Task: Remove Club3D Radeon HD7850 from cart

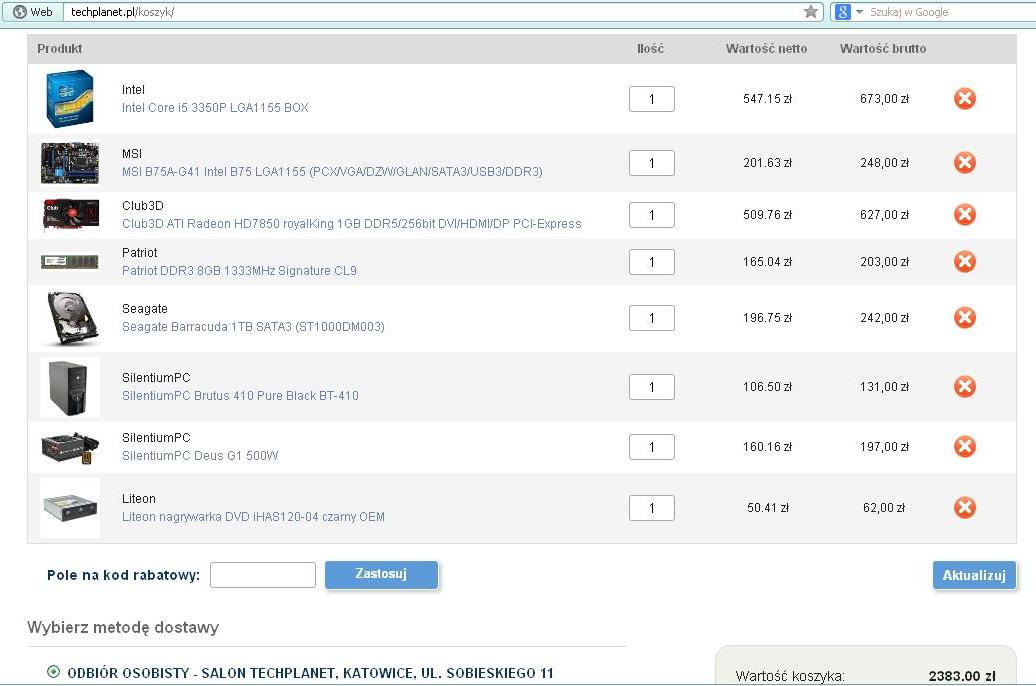Action: point(965,215)
